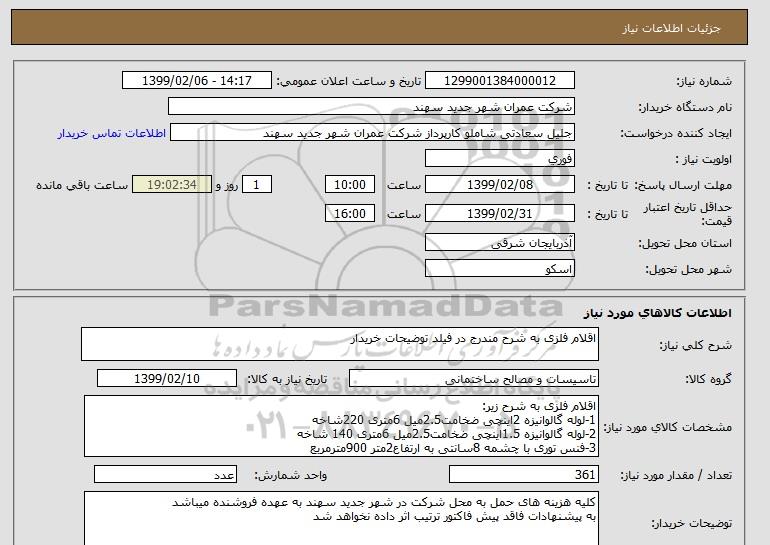Click the ساعت label beside 10:00
Screen dimensions: 770x545
pyautogui.click(x=404, y=185)
